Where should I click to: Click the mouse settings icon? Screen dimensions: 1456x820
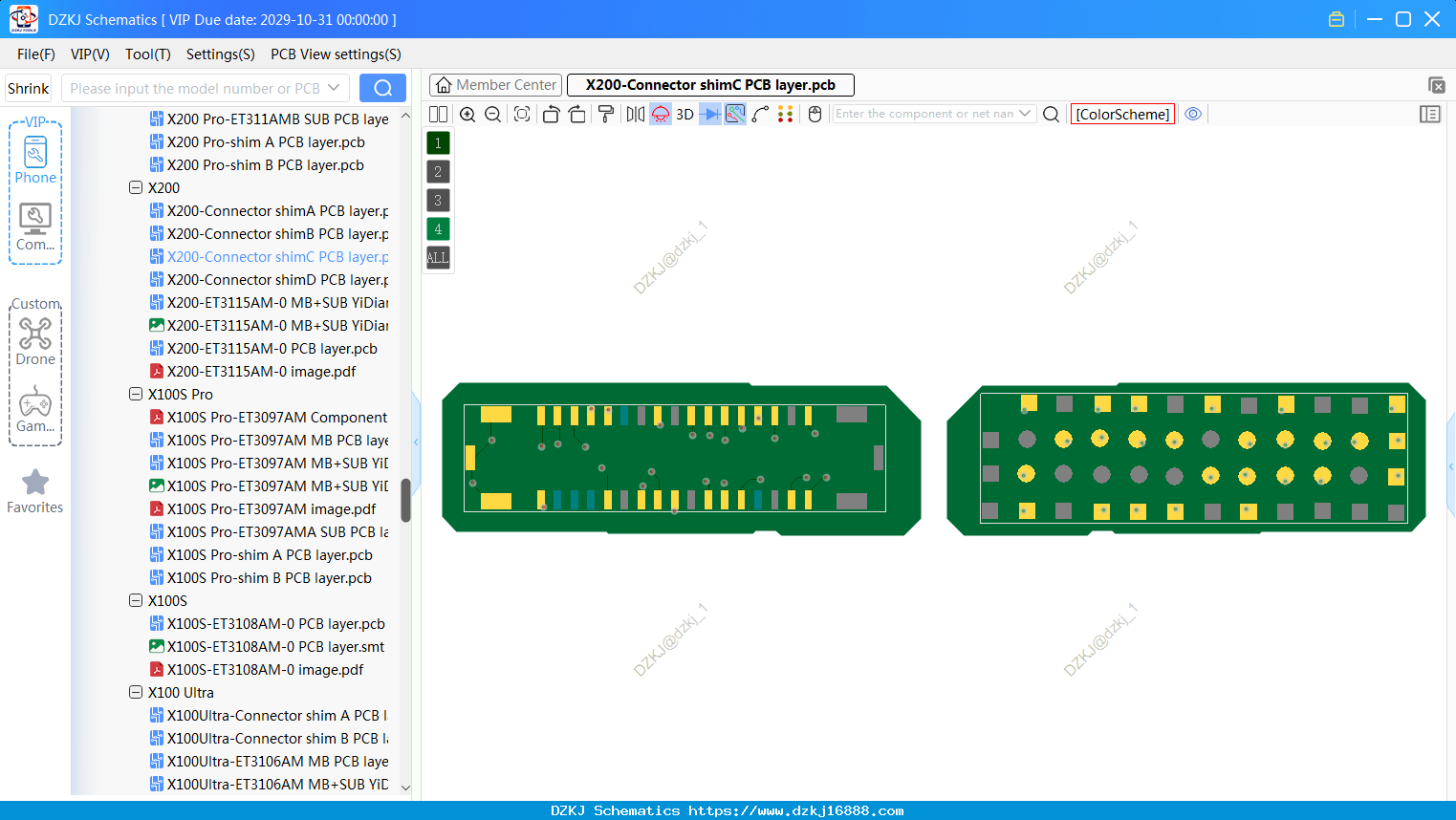tap(815, 115)
